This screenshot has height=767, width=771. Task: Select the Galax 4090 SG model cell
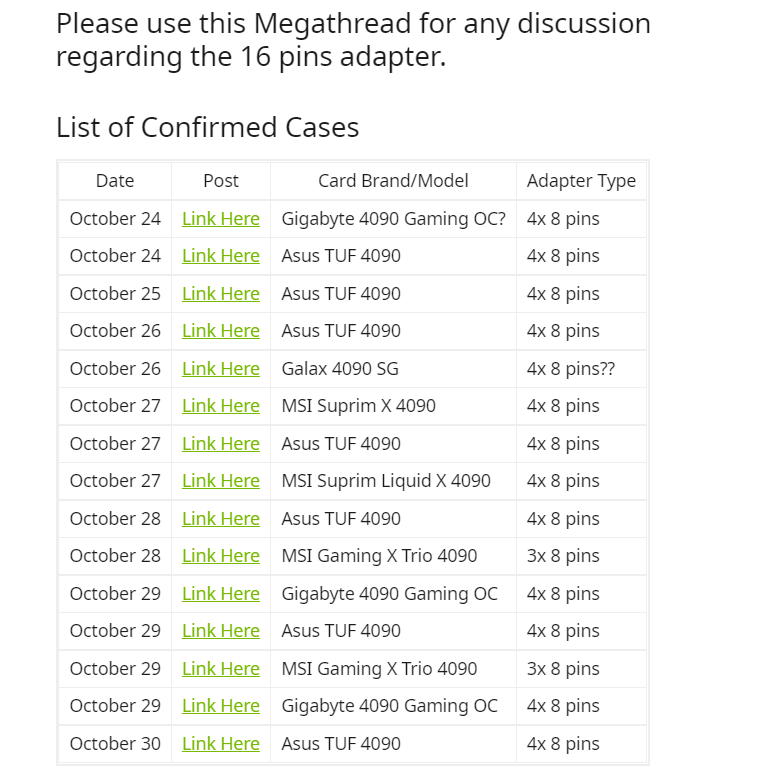(x=340, y=369)
